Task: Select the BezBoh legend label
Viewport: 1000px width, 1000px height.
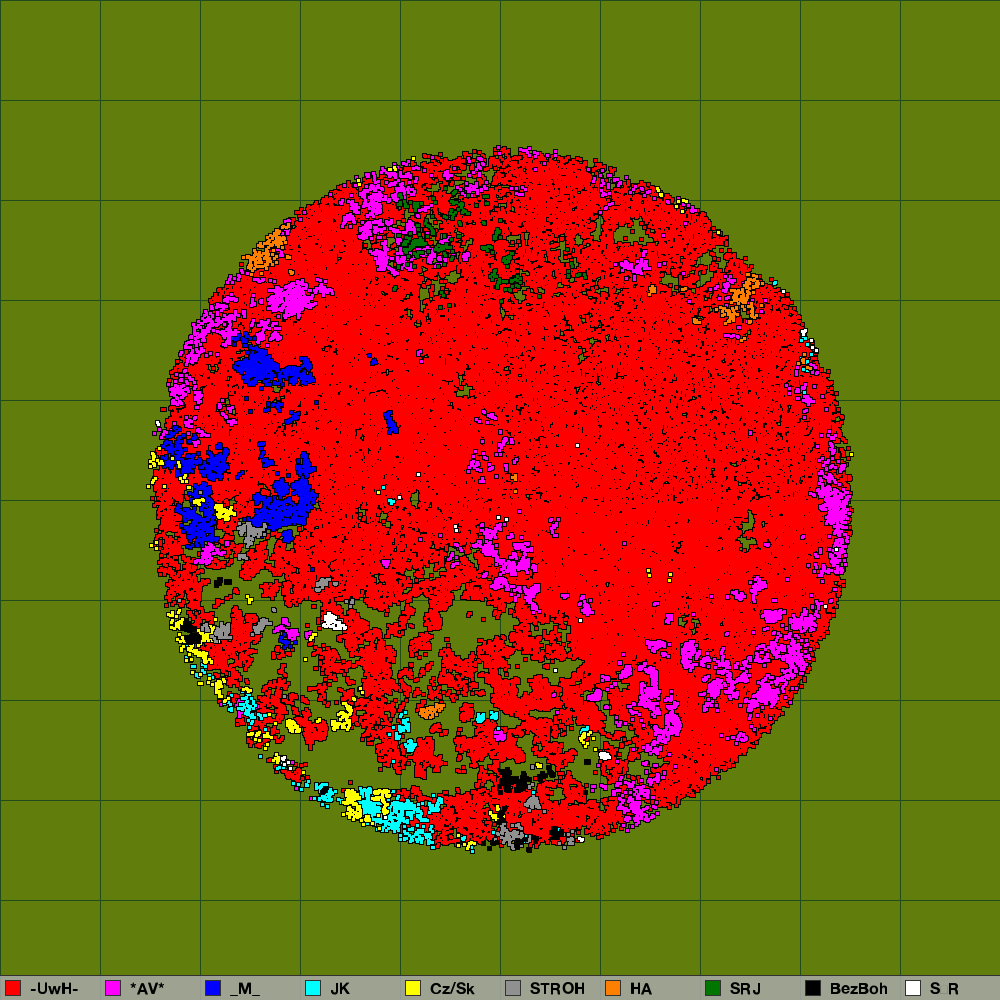Action: [x=859, y=989]
